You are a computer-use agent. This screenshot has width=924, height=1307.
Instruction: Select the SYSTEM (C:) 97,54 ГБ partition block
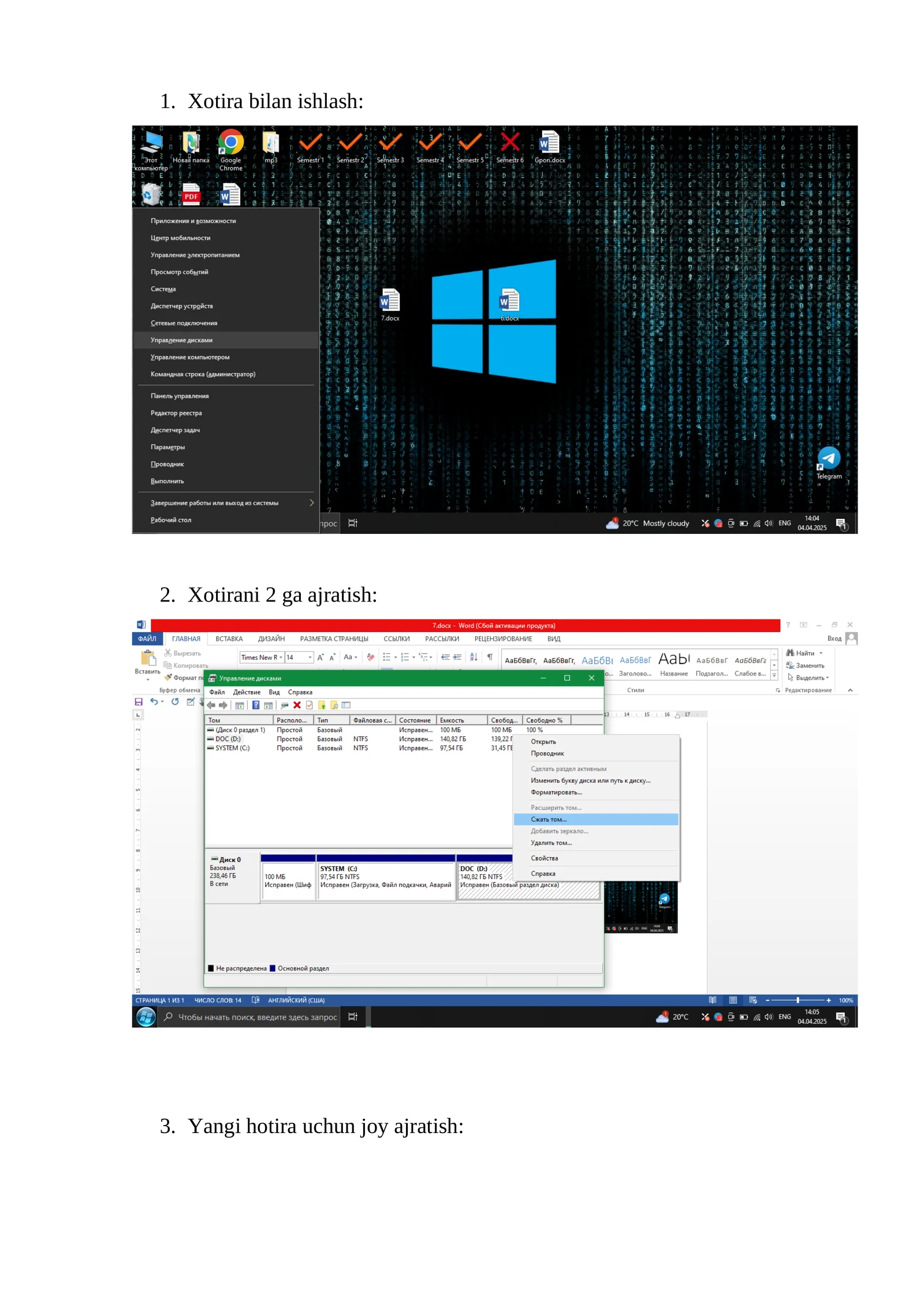(386, 877)
